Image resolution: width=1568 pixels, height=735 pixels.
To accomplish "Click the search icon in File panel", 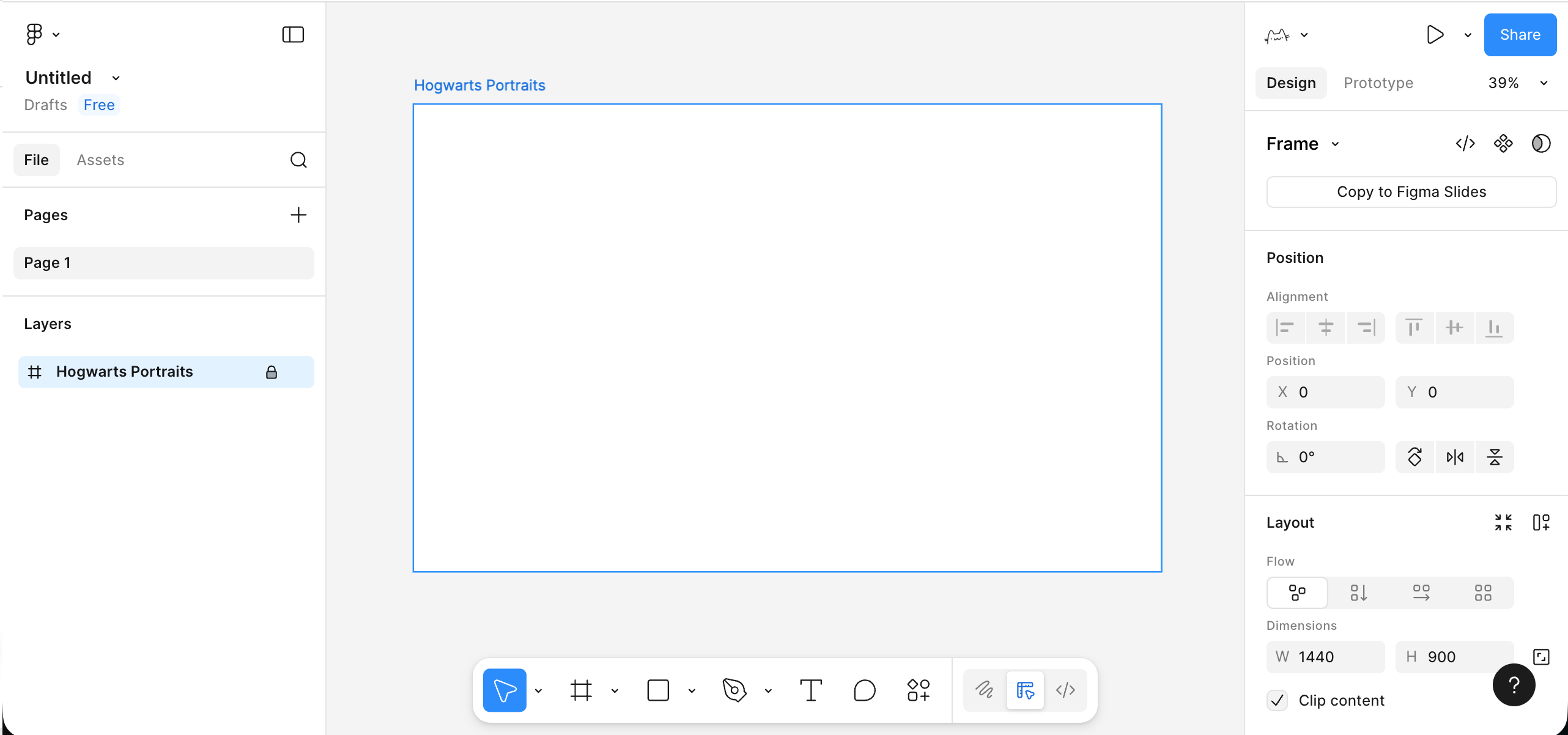I will [x=298, y=160].
